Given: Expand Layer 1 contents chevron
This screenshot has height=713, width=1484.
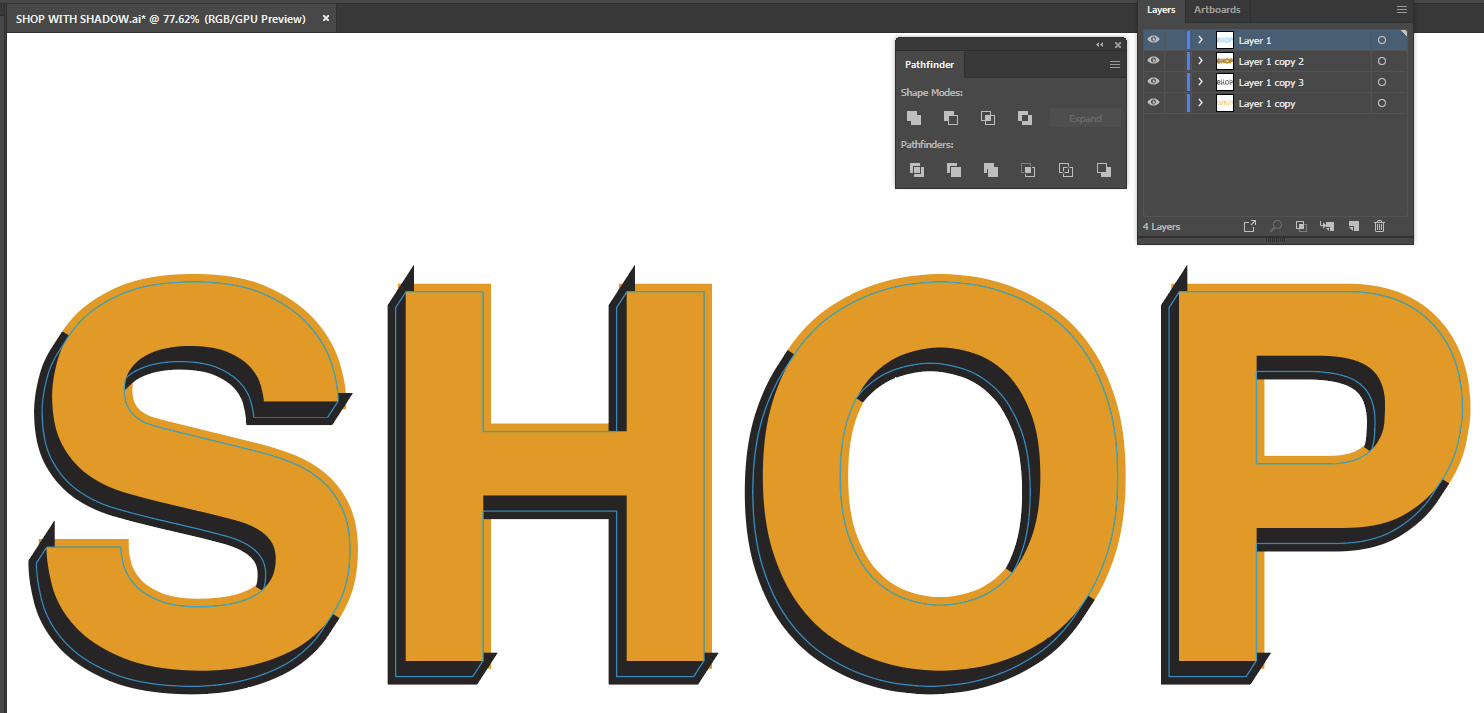Looking at the screenshot, I should (1200, 40).
